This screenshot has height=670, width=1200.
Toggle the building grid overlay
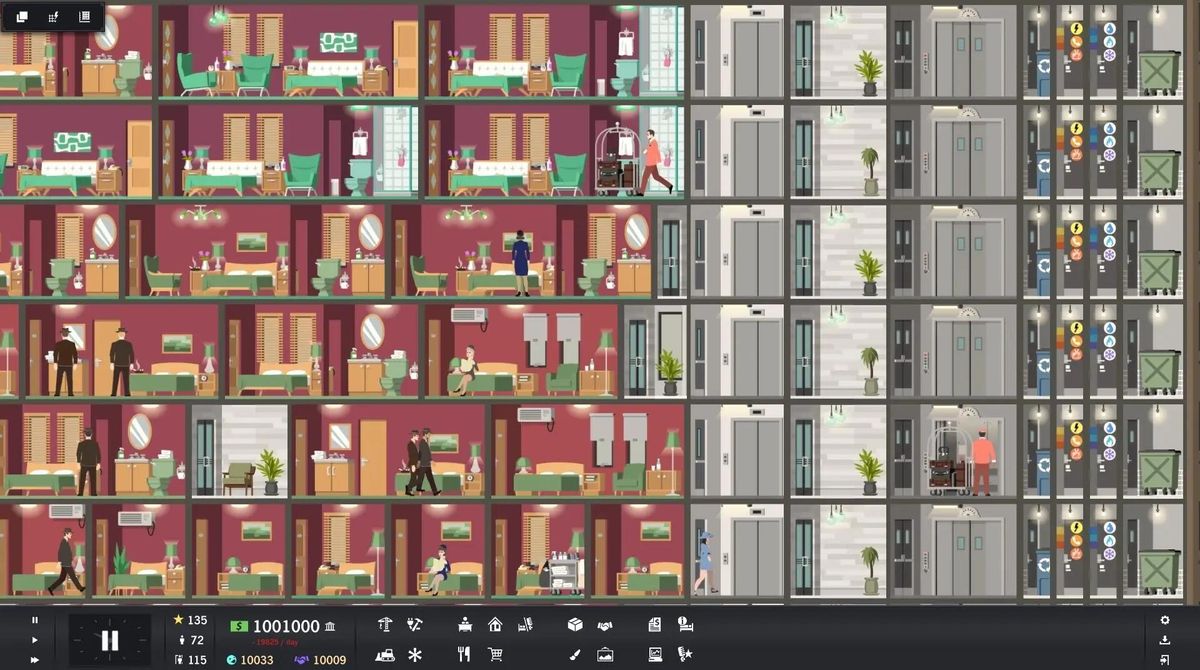pyautogui.click(x=84, y=16)
